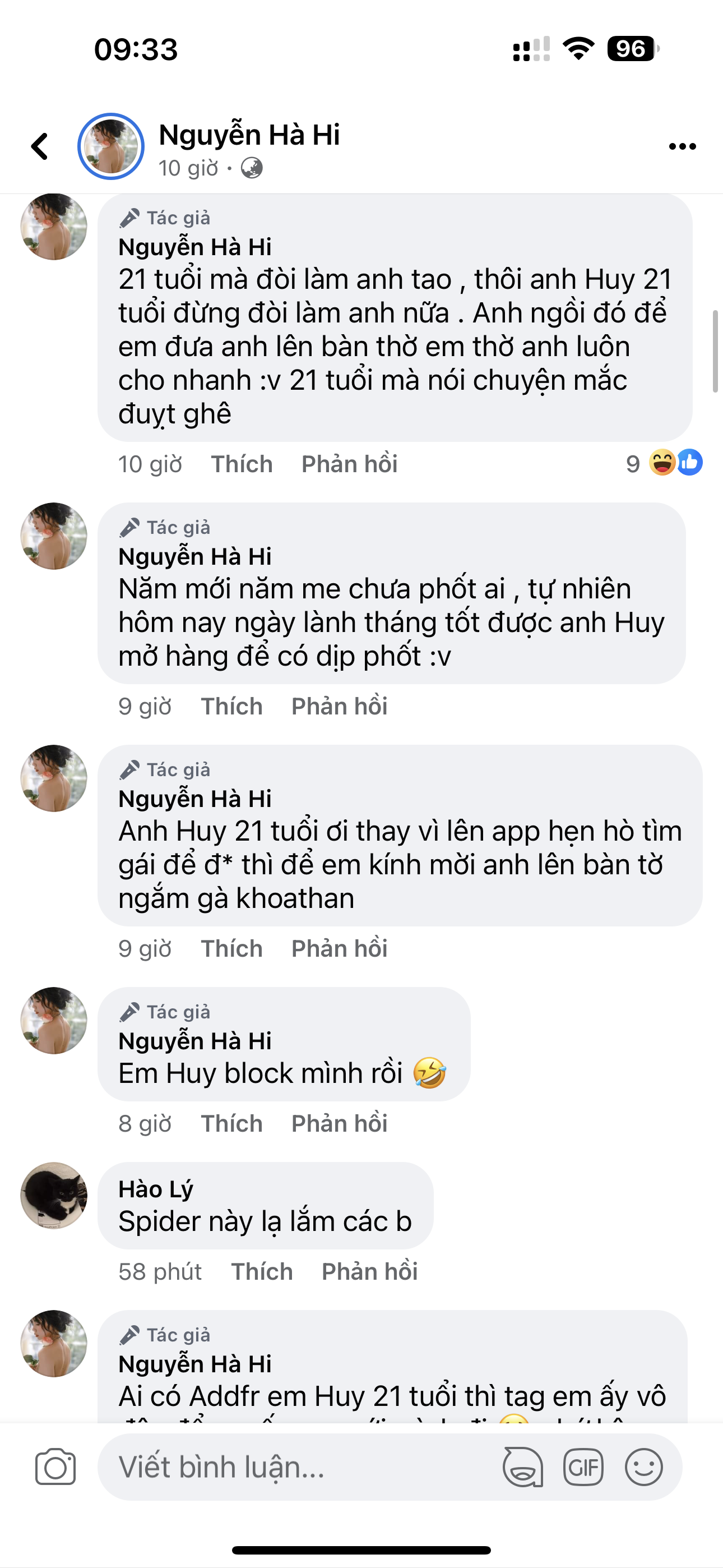Viewport: 723px width, 1568px height.
Task: Like the comment about "21 tuổi mà đòi làm anh"
Action: point(242,464)
